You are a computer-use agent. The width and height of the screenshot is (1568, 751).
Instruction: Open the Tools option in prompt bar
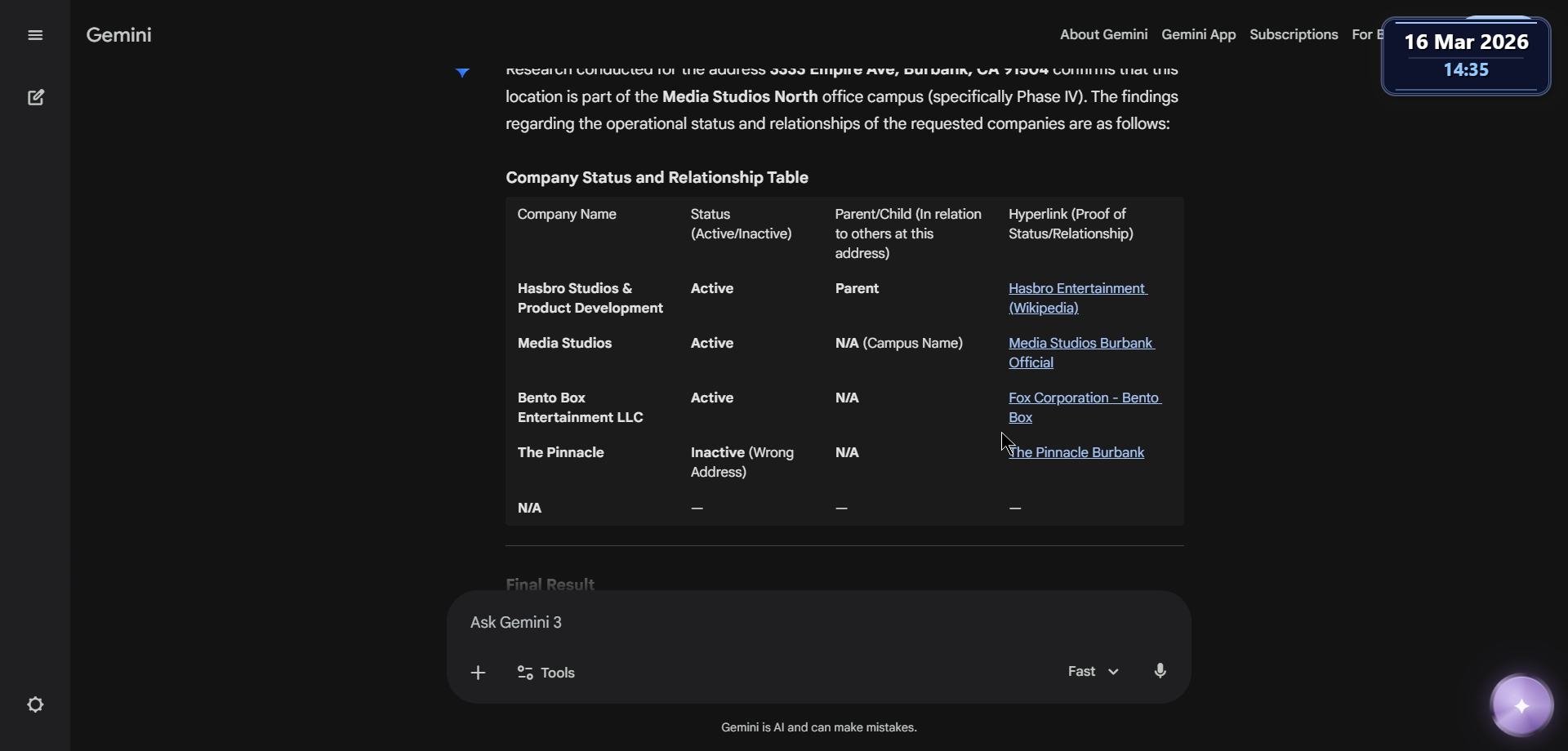click(546, 673)
